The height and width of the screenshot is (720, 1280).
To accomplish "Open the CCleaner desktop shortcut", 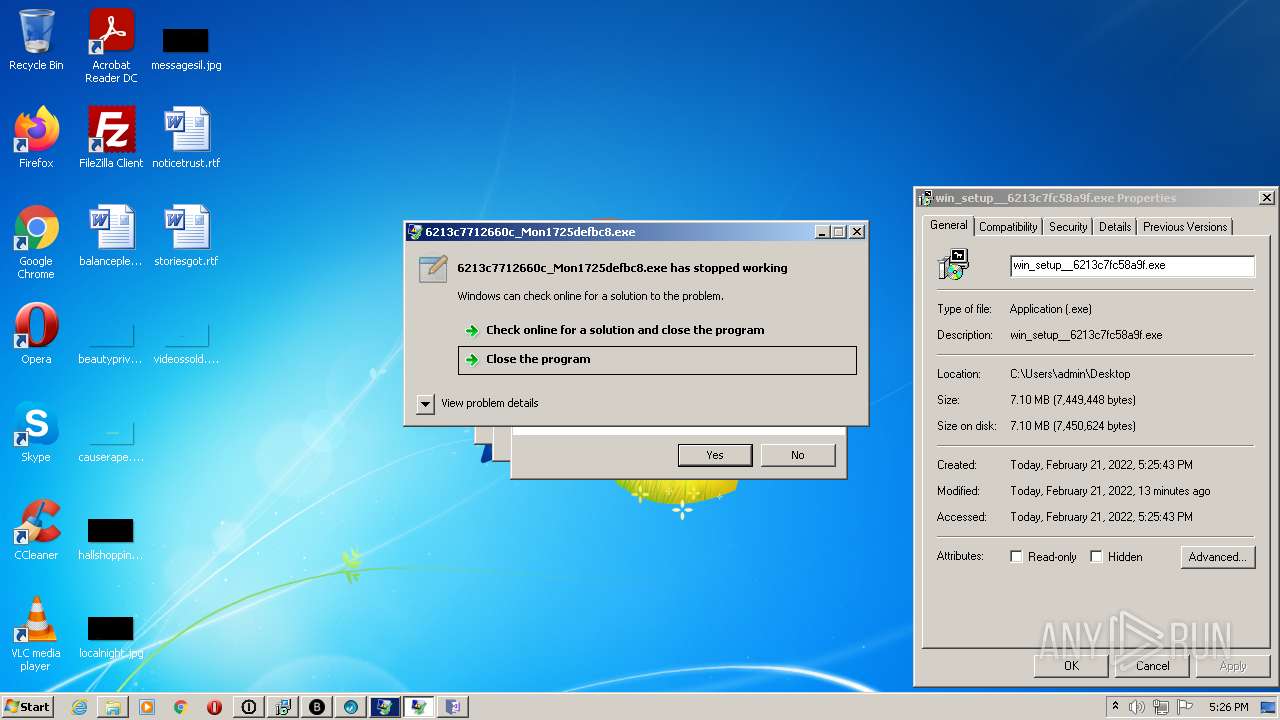I will [36, 530].
